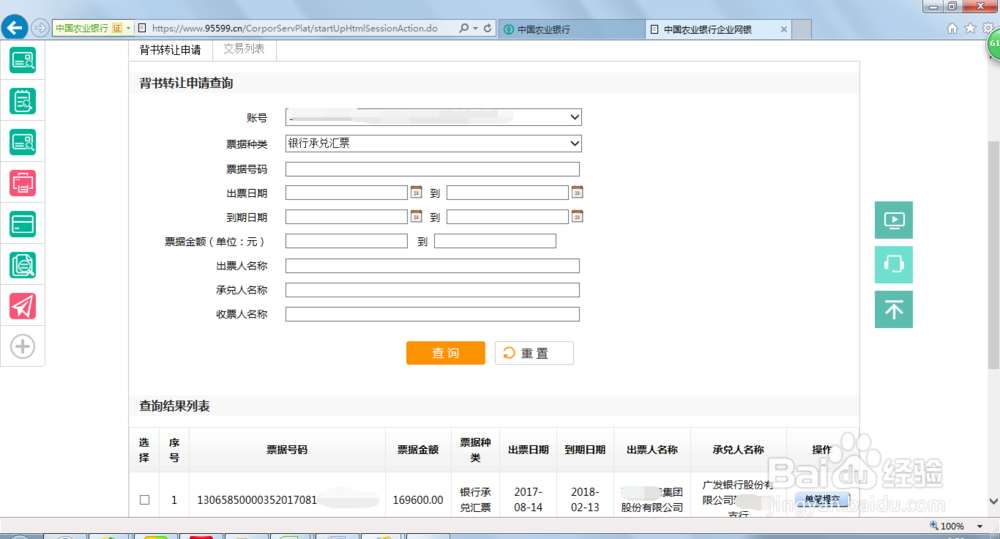1000x539 pixels.
Task: Open calendar for 出票日期 end date
Action: tap(577, 192)
